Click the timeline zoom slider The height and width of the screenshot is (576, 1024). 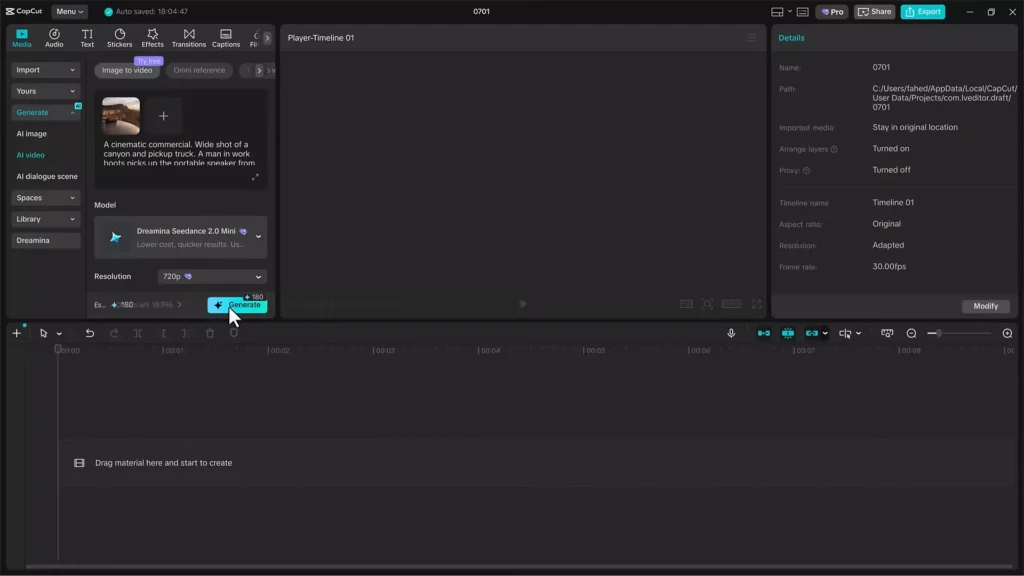(960, 334)
